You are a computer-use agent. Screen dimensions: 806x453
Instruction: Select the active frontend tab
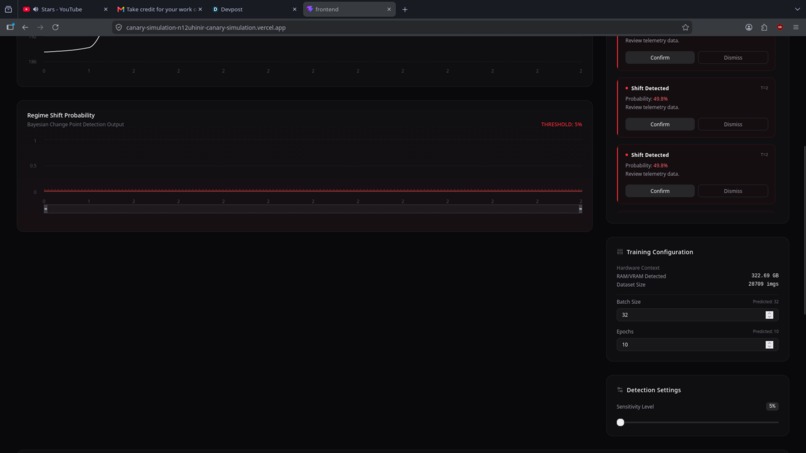tap(347, 9)
